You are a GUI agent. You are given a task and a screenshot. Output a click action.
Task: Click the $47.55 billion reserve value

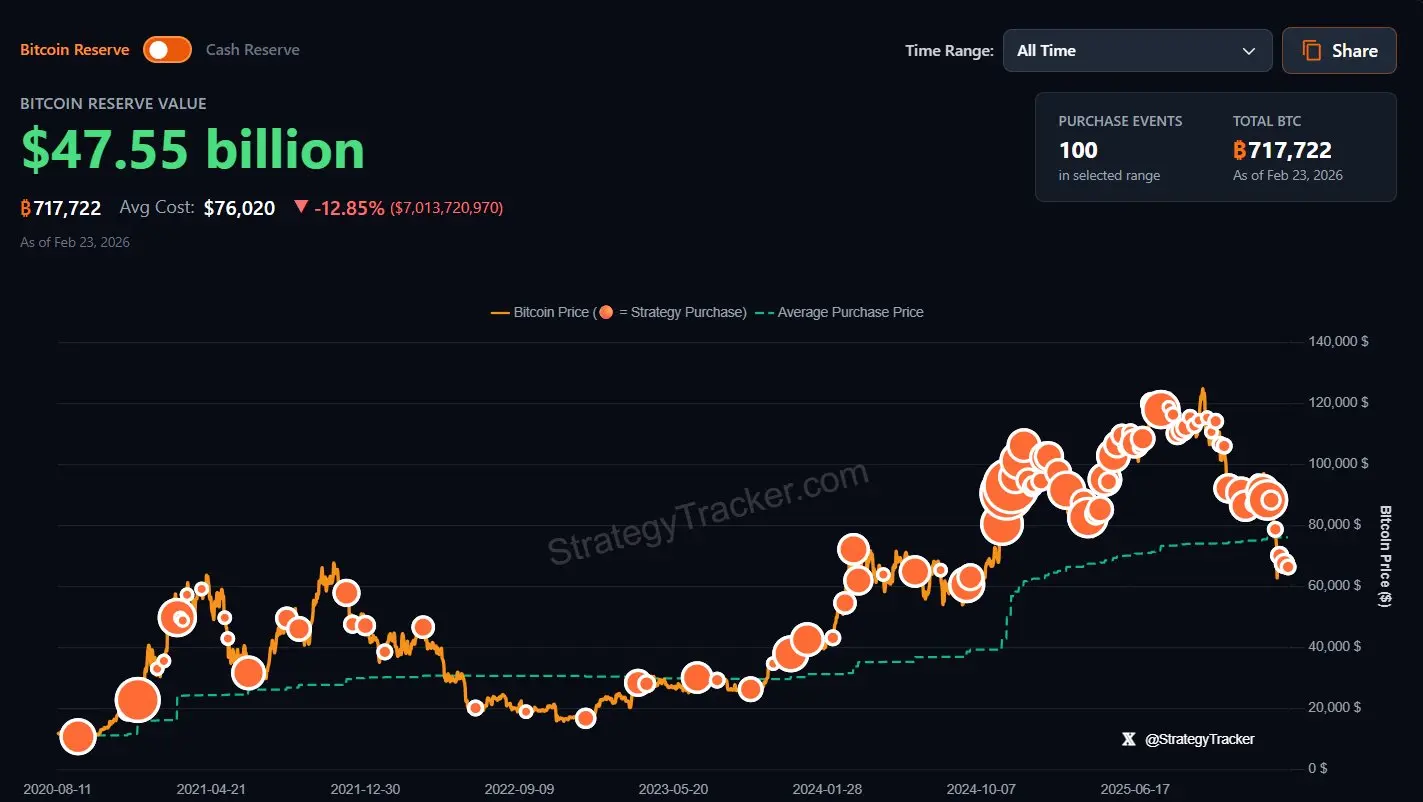click(x=193, y=150)
